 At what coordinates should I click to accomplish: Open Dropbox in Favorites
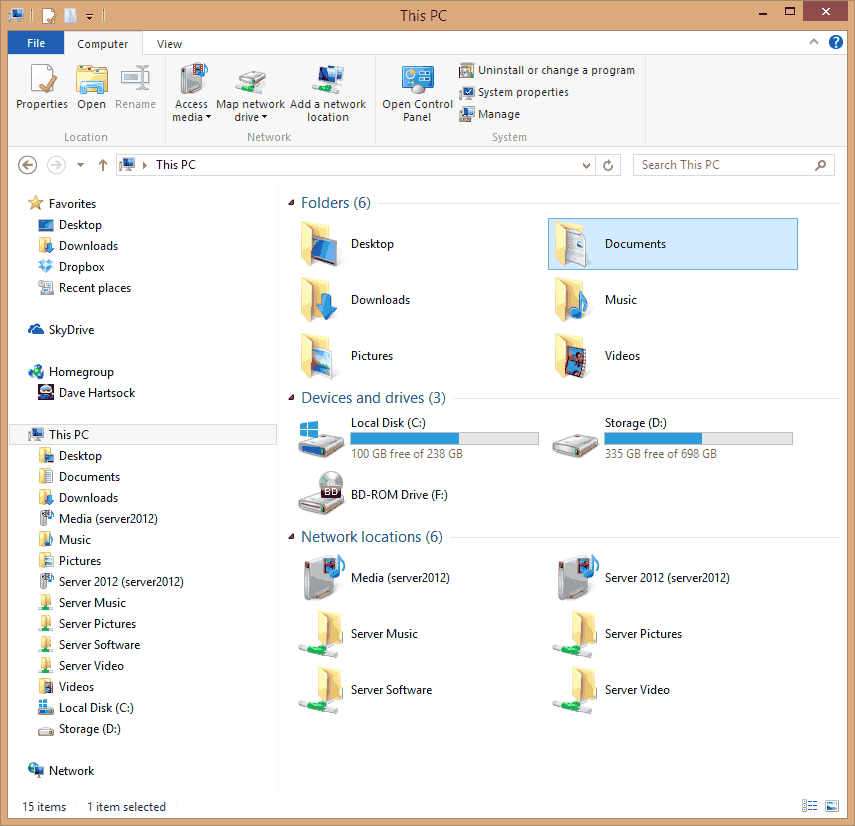coord(81,267)
